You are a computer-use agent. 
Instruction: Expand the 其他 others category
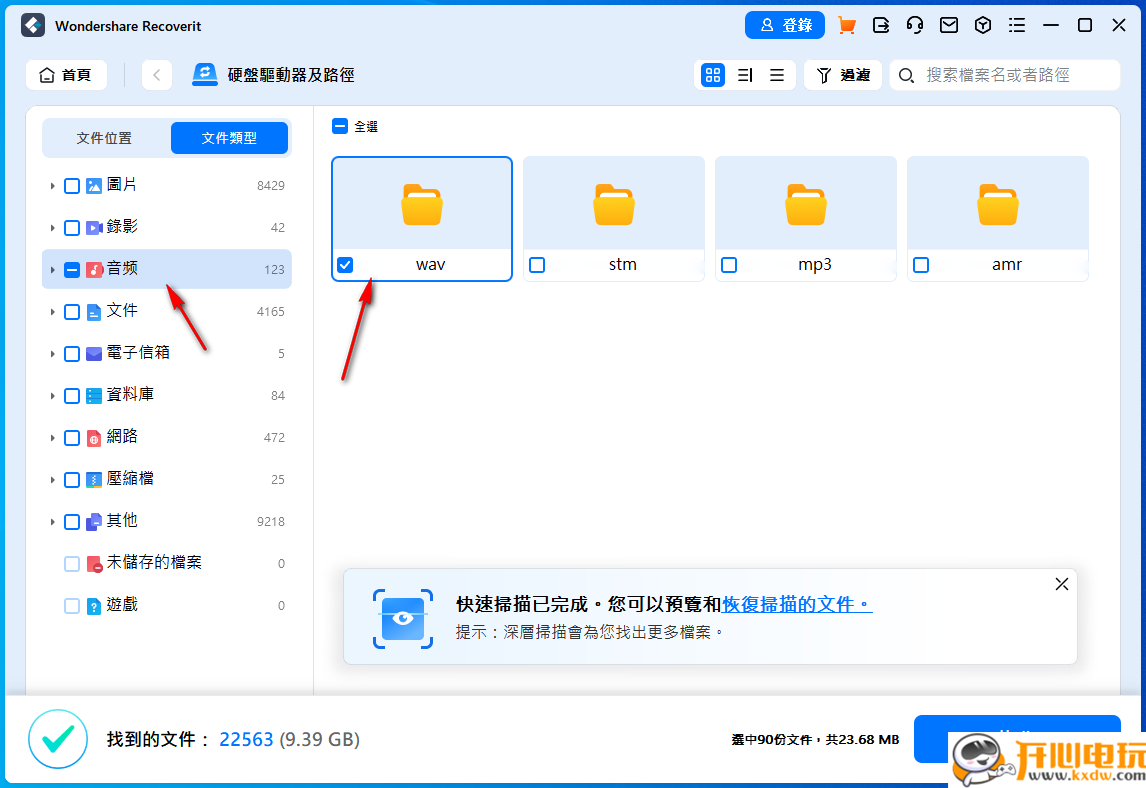pos(52,520)
